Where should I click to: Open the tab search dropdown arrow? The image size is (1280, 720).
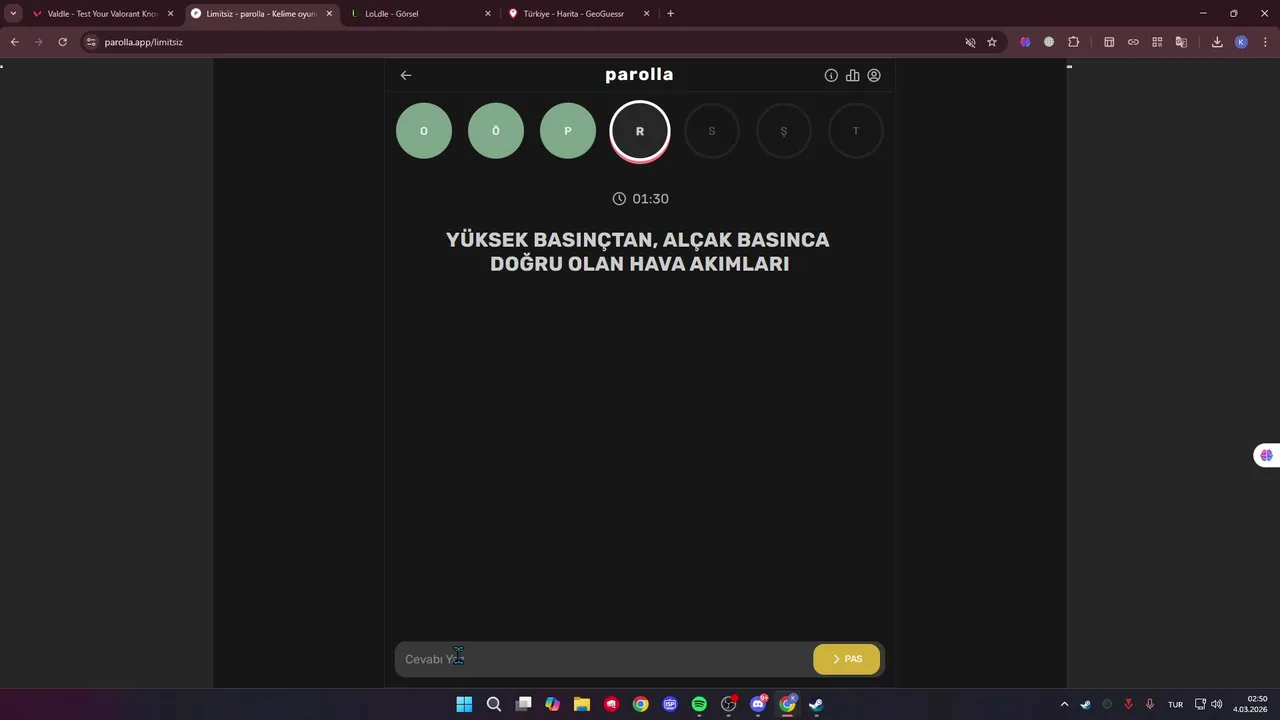point(13,14)
